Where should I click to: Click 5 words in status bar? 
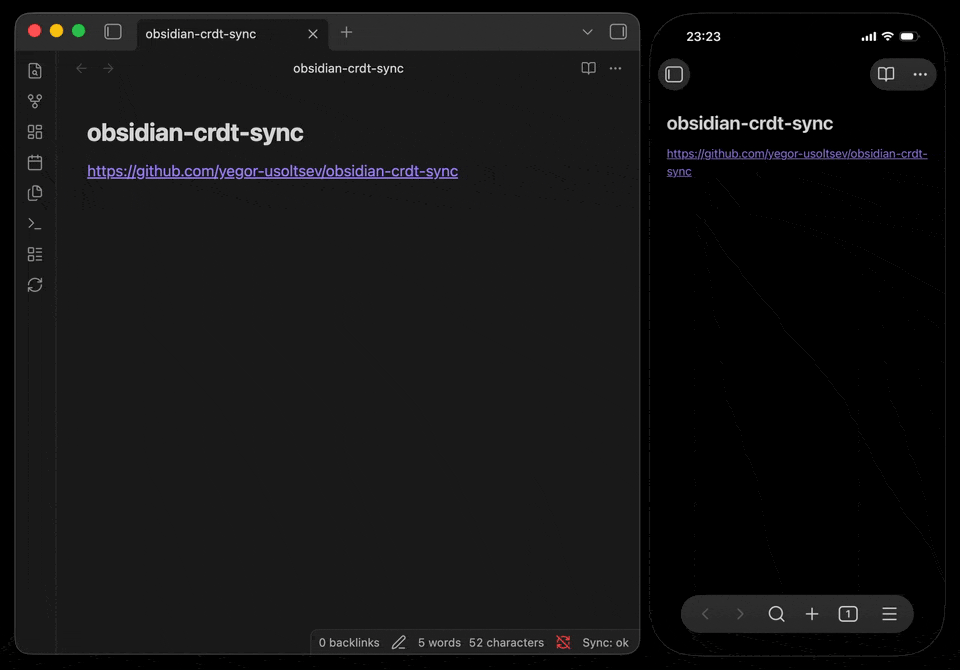(439, 642)
